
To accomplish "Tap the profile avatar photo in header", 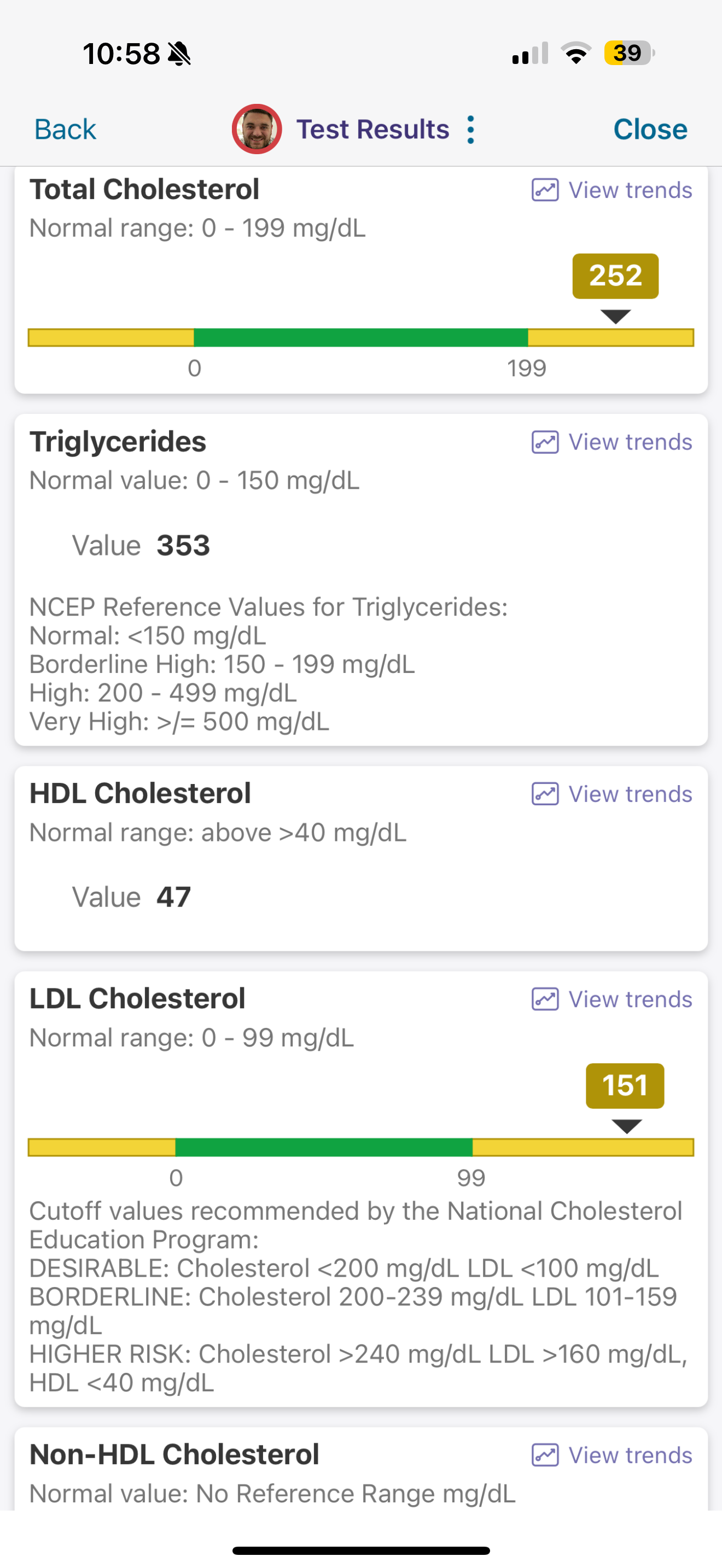I will (x=257, y=129).
